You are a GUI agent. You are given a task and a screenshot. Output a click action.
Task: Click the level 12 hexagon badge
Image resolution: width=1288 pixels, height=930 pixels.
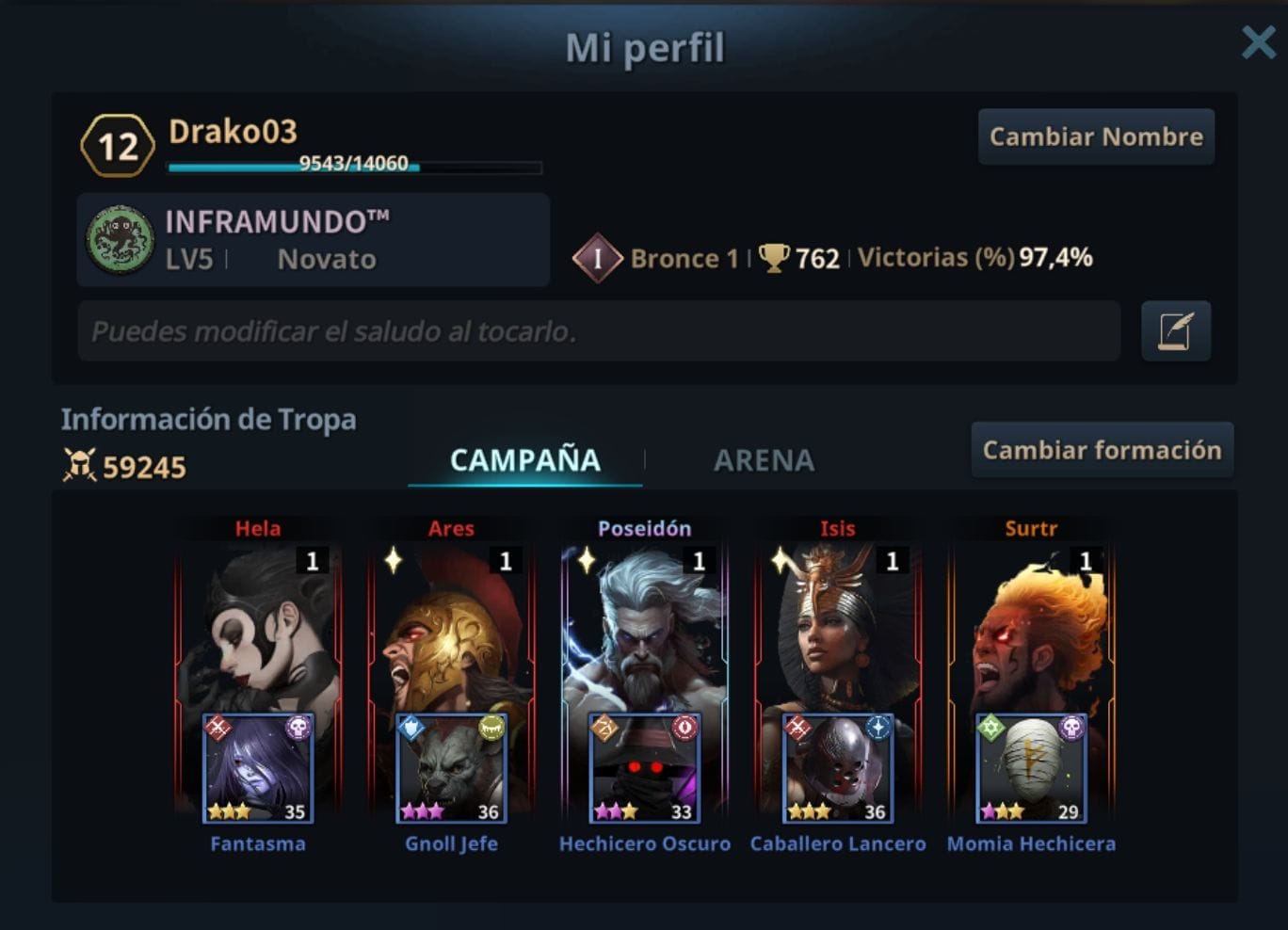point(118,146)
